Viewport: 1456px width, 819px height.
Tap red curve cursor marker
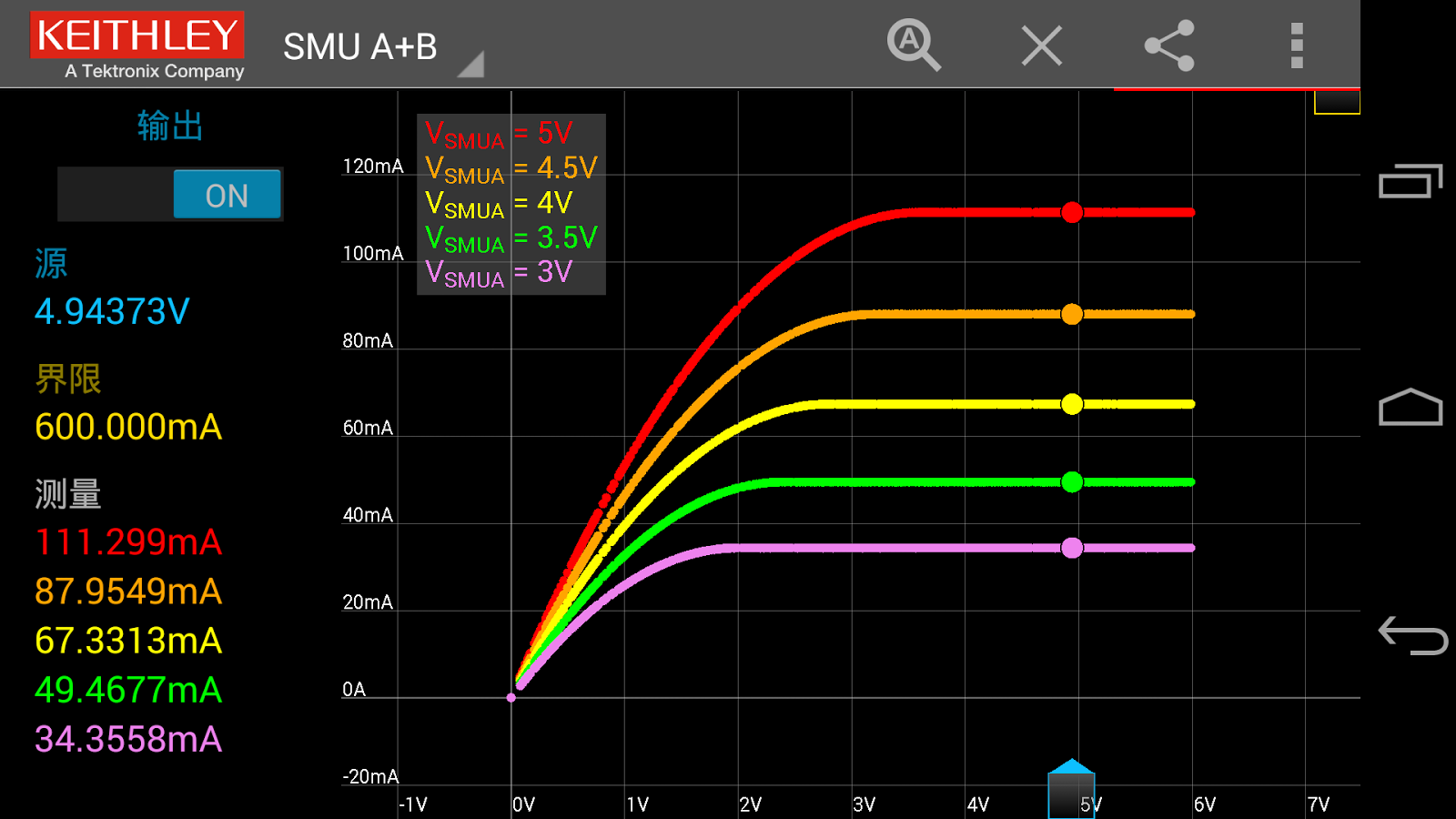1072,212
